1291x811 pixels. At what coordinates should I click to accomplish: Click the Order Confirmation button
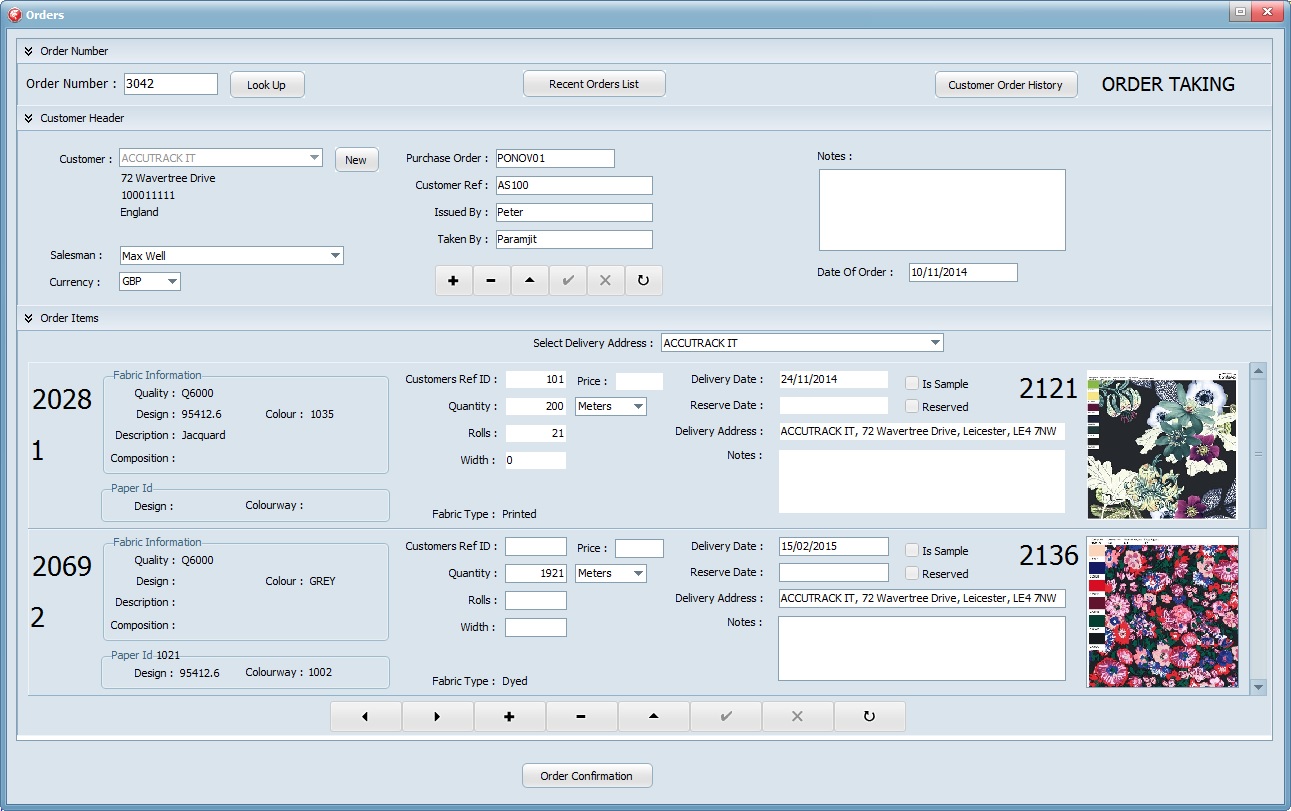[x=586, y=776]
